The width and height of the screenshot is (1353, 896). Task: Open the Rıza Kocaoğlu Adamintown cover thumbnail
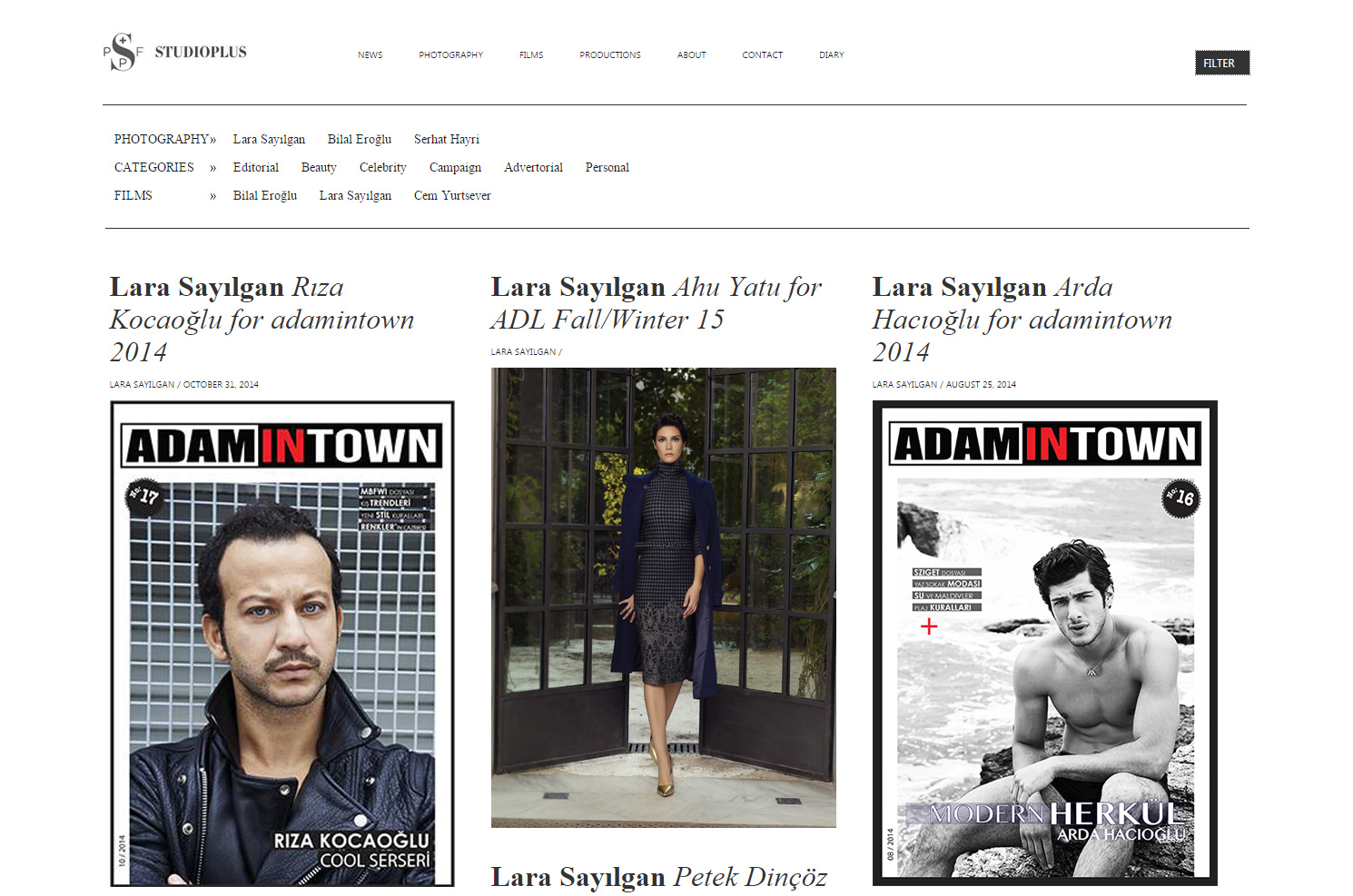[282, 644]
